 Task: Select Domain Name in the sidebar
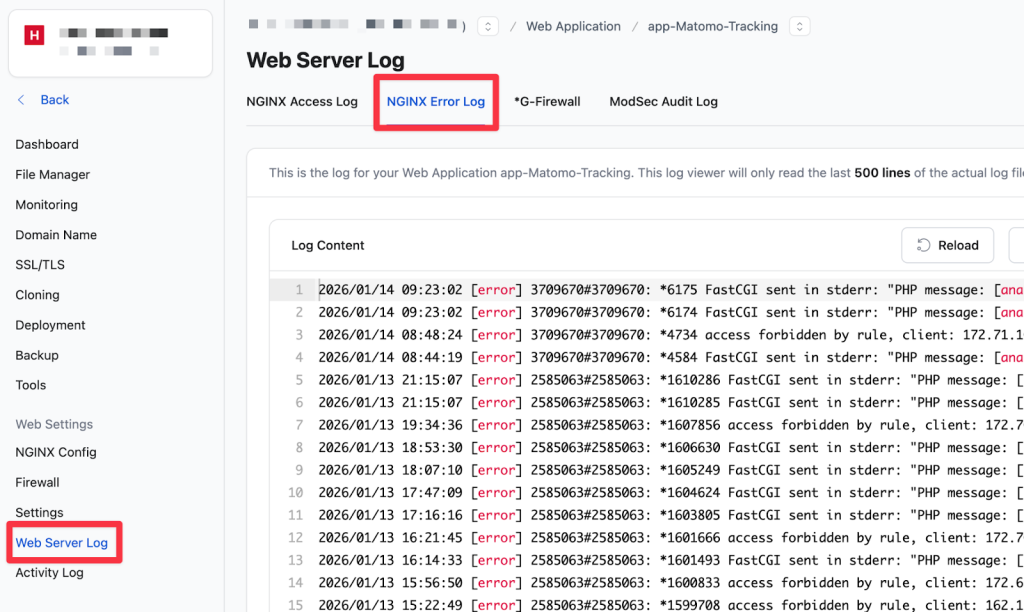56,235
